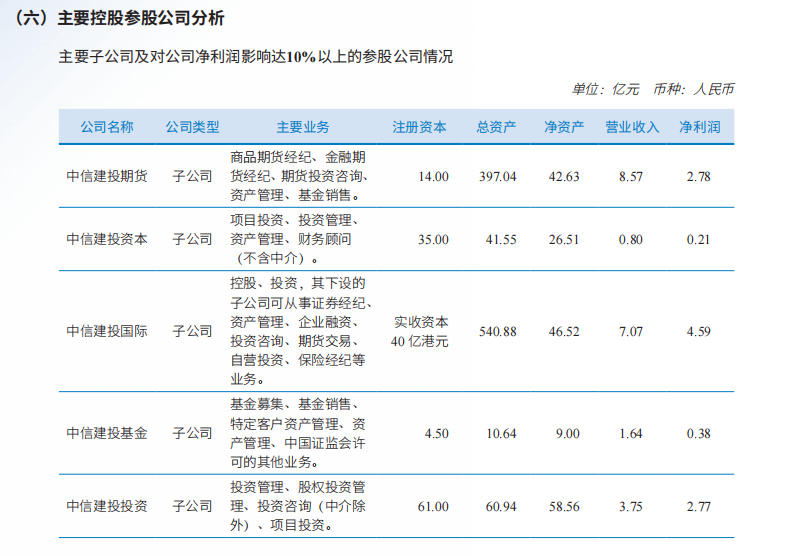This screenshot has height=556, width=793.
Task: Select the 主要业务 column header
Action: pos(303,127)
